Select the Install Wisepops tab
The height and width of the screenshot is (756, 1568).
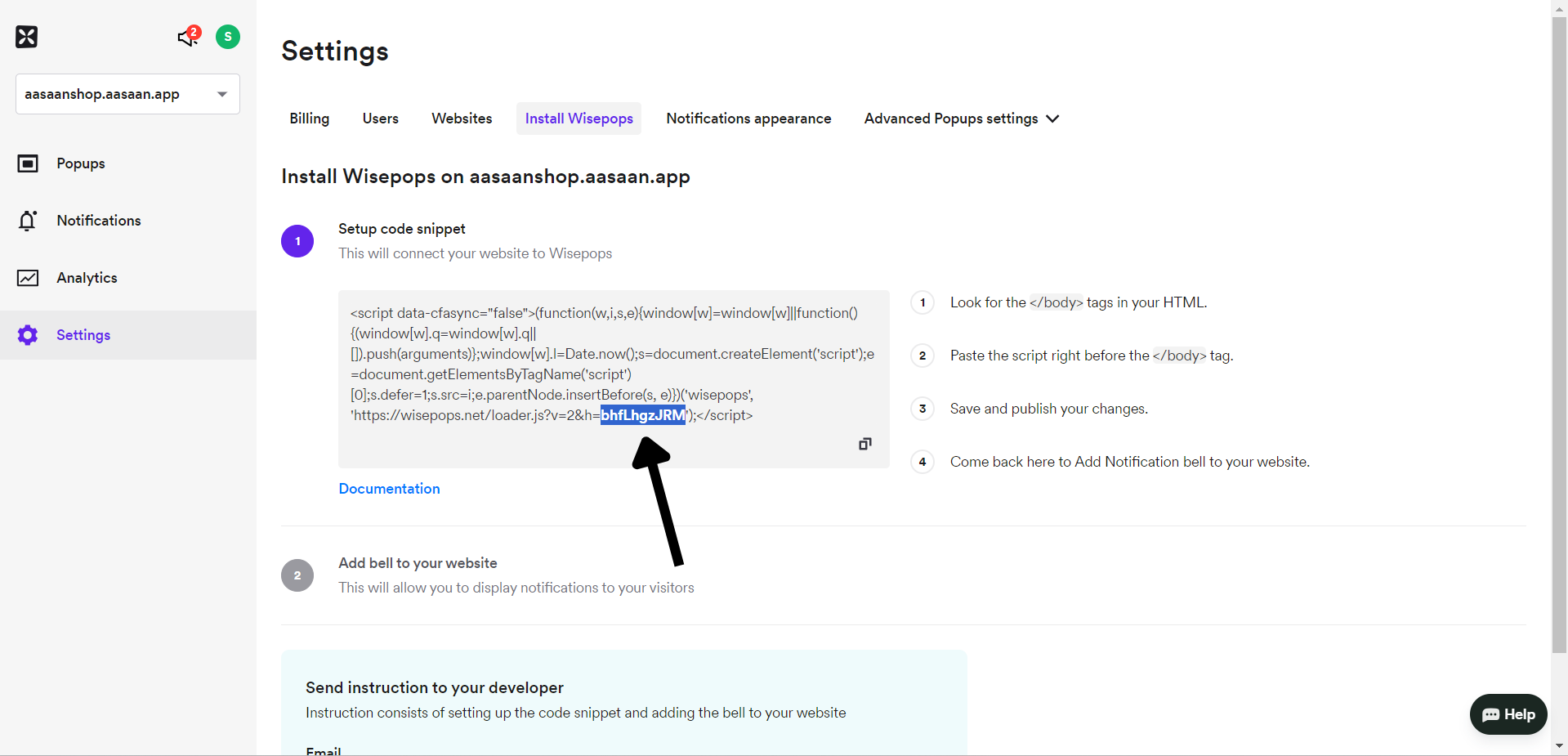tap(579, 119)
